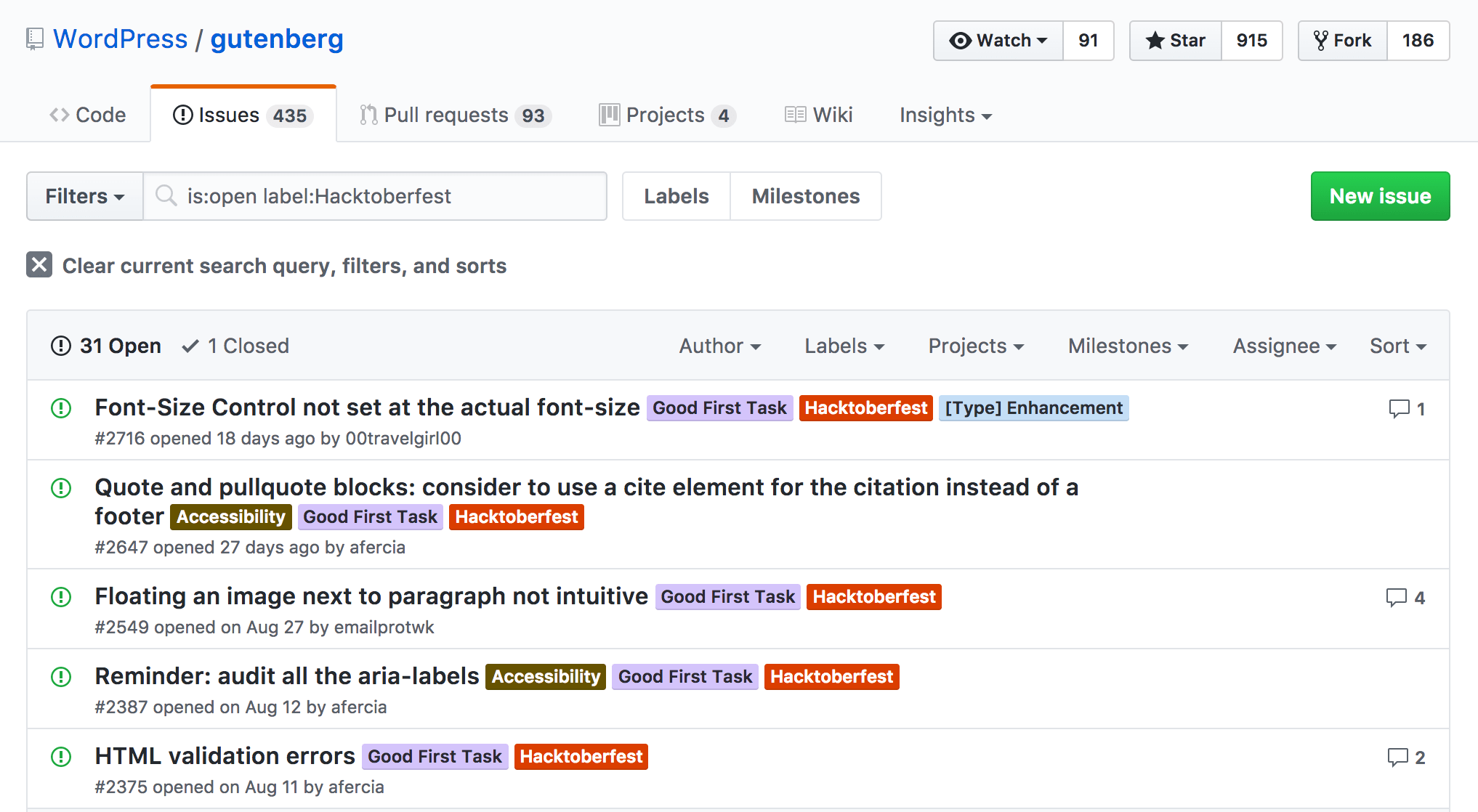Image resolution: width=1478 pixels, height=812 pixels.
Task: Show the 1 Closed issues
Action: point(235,346)
